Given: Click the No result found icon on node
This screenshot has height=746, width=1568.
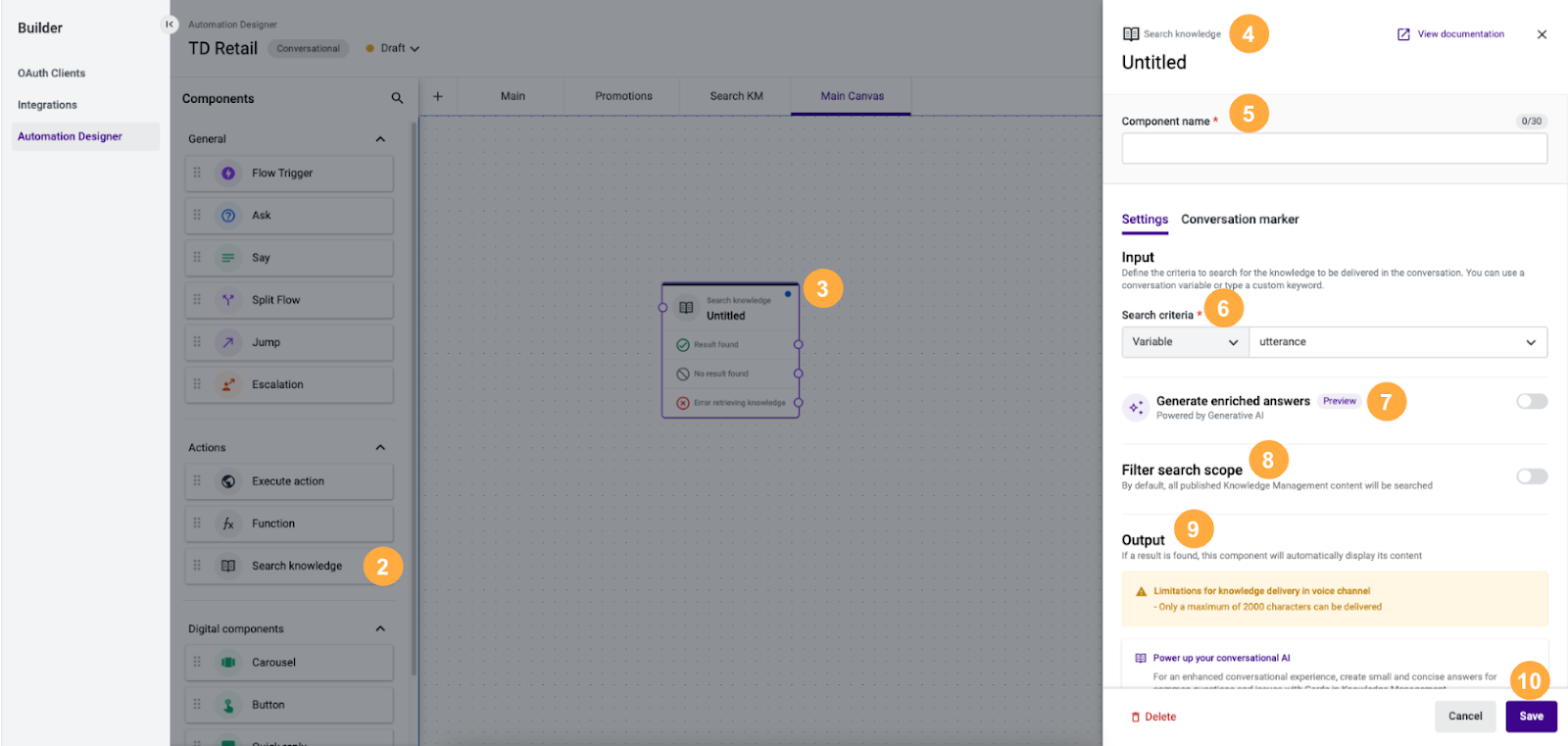Looking at the screenshot, I should point(683,373).
